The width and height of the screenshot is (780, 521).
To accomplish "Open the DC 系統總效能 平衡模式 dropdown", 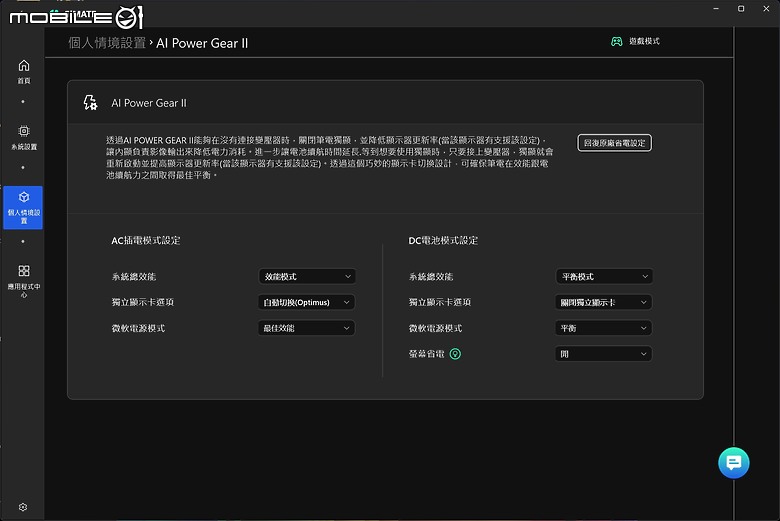I will tap(603, 277).
